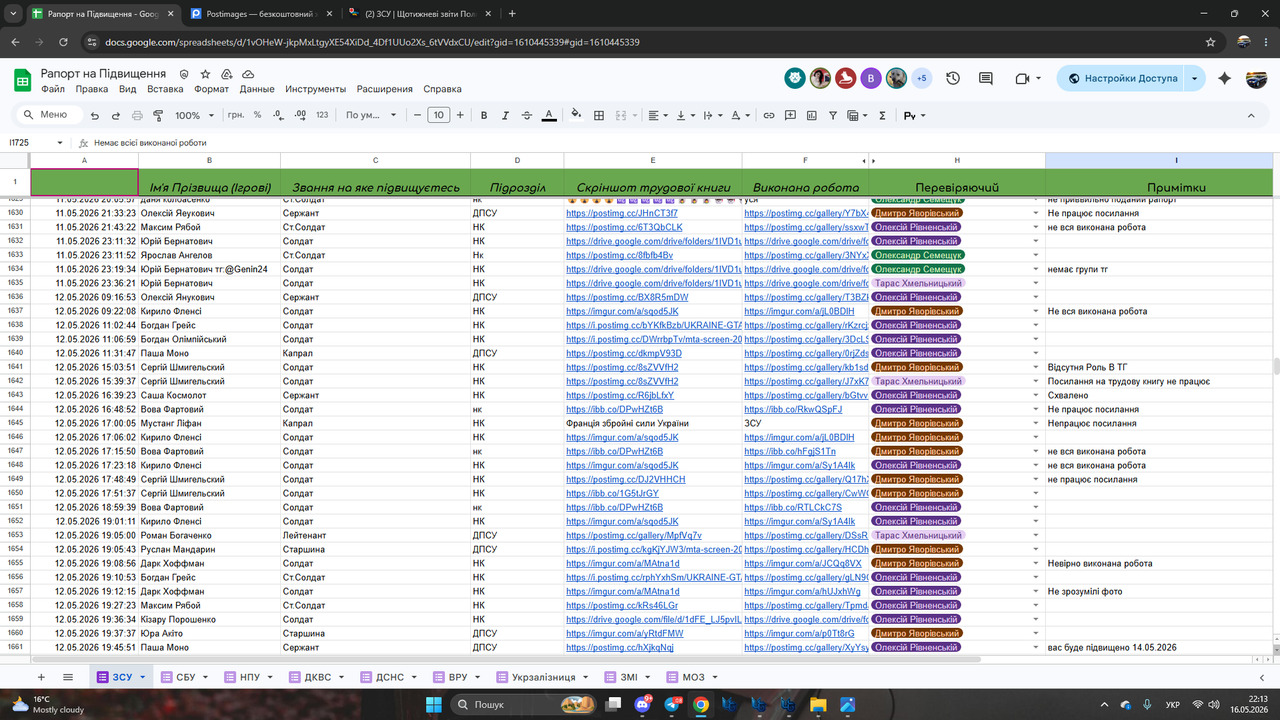Switch to the Укрзалізниця sheet tab
The height and width of the screenshot is (720, 1280).
[x=542, y=677]
